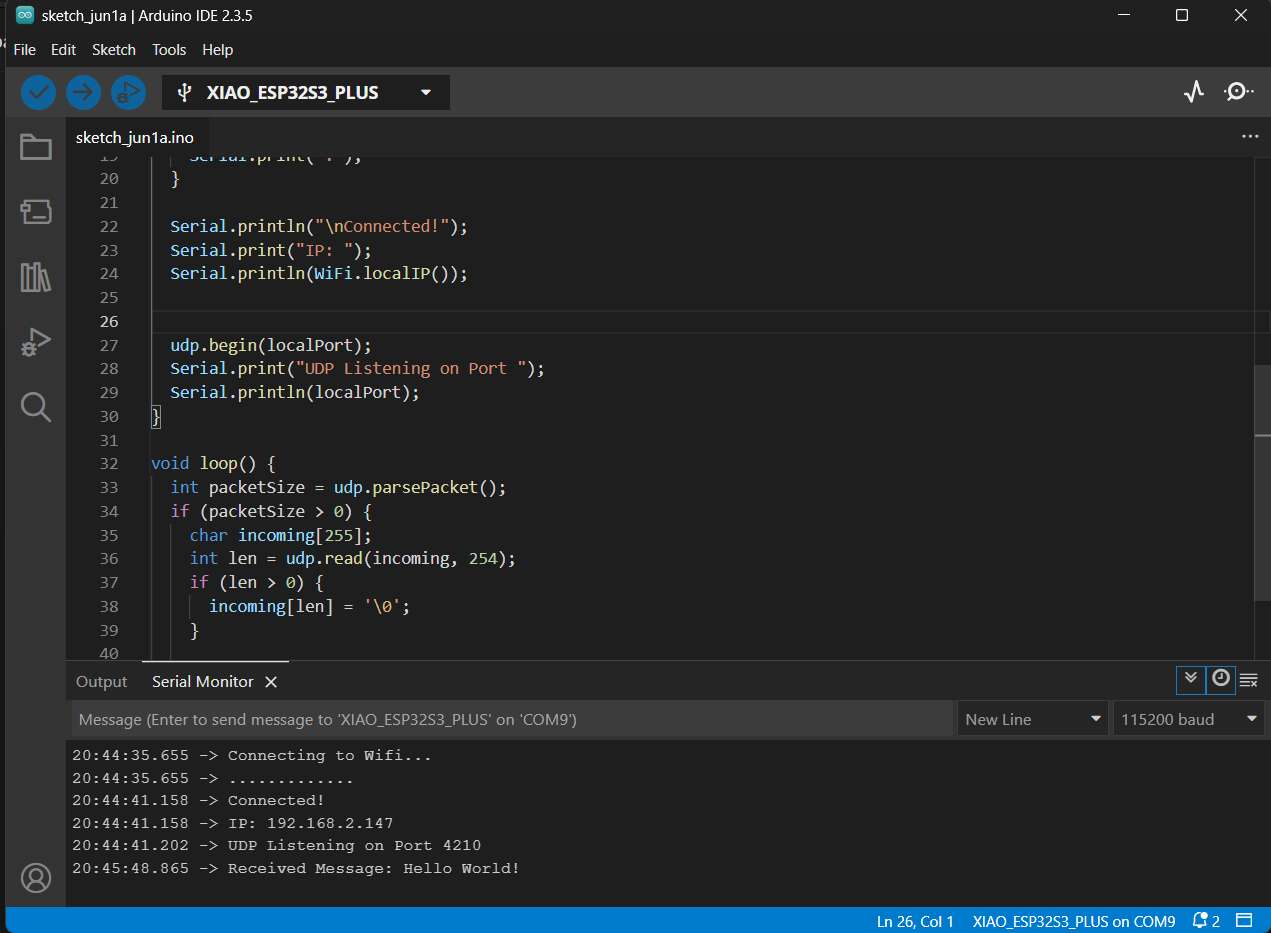The image size is (1271, 933).
Task: Open the Tools menu
Action: click(169, 50)
